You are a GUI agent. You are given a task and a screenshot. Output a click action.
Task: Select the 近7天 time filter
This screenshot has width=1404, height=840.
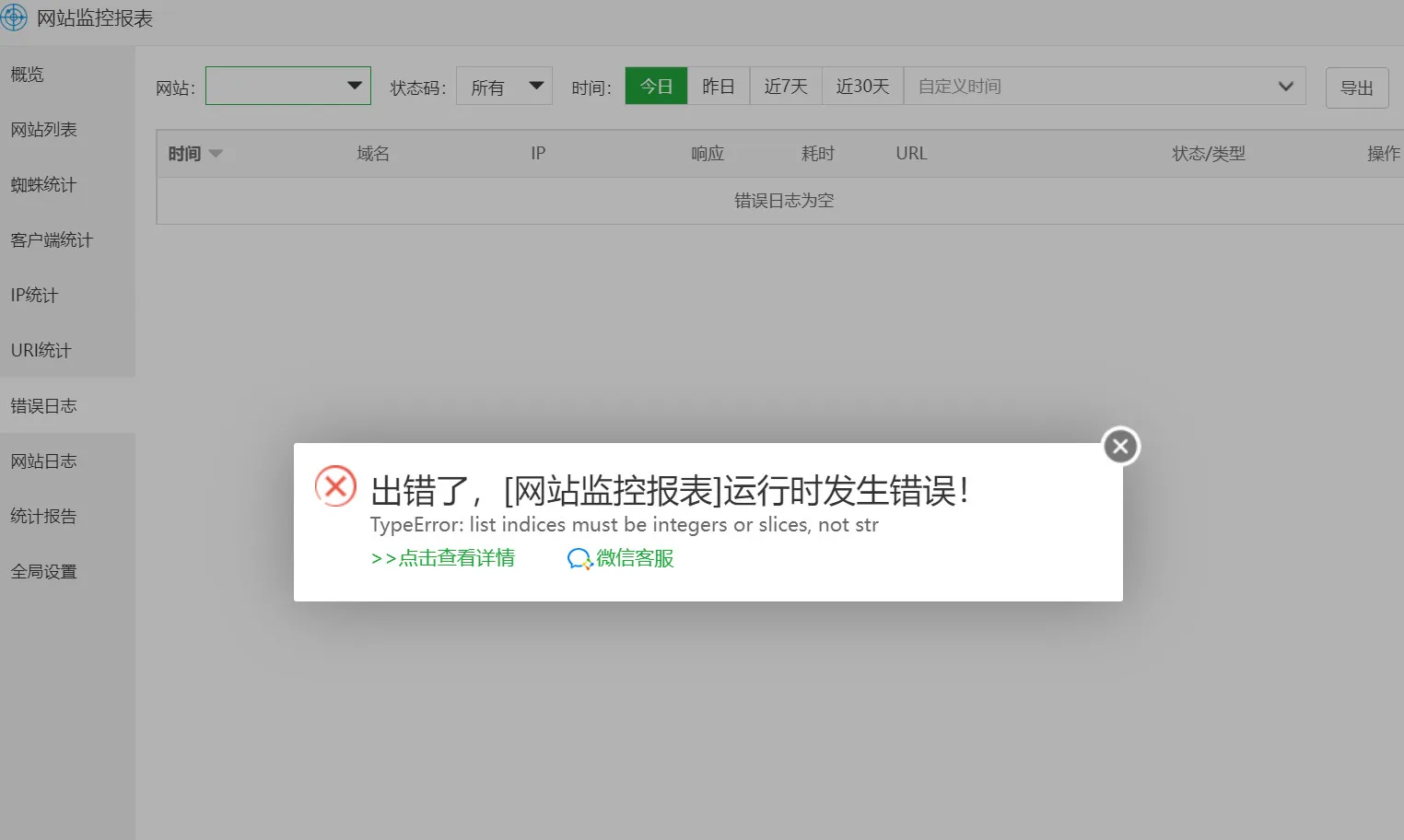[x=786, y=86]
